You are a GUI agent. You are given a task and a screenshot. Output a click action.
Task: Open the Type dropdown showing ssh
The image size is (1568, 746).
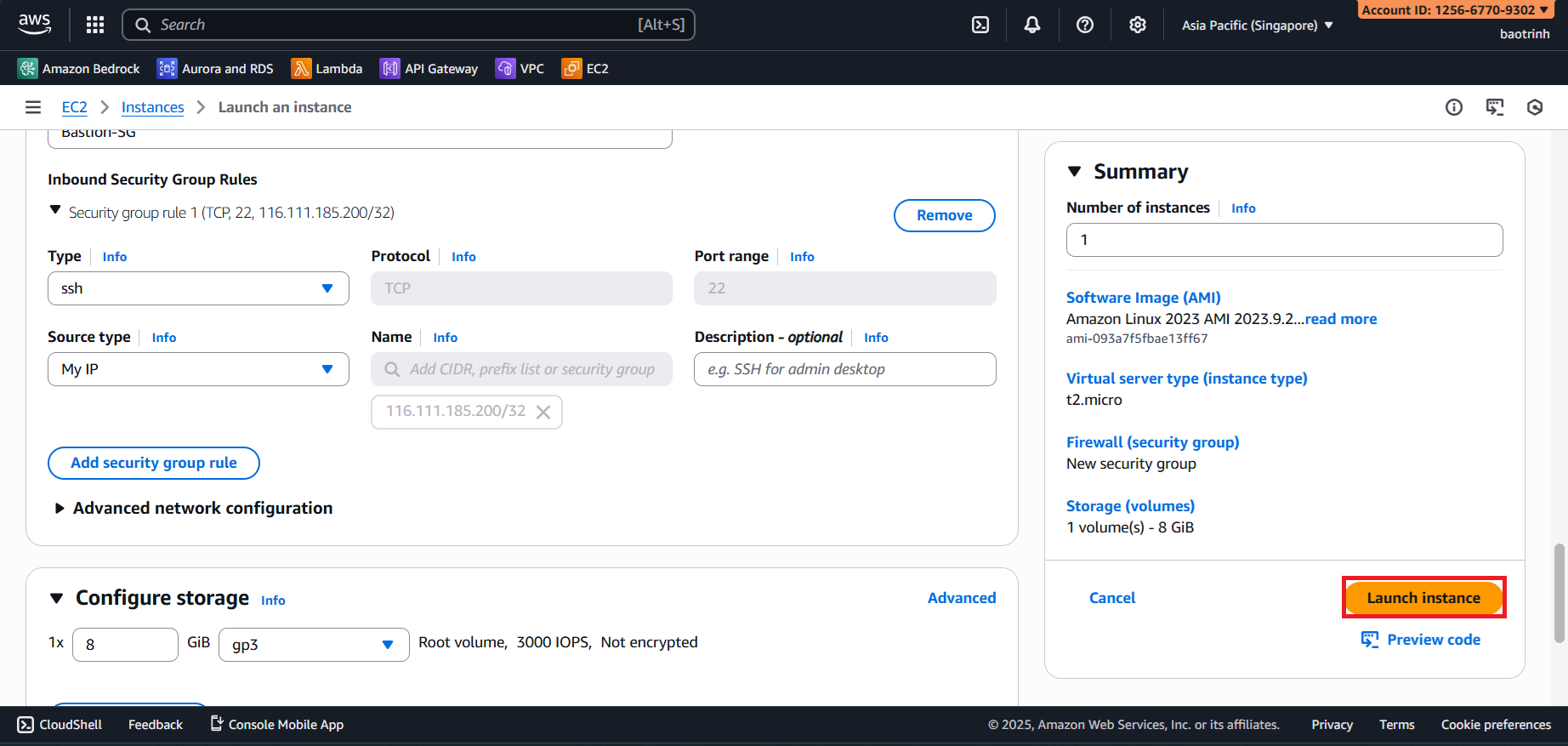tap(198, 288)
